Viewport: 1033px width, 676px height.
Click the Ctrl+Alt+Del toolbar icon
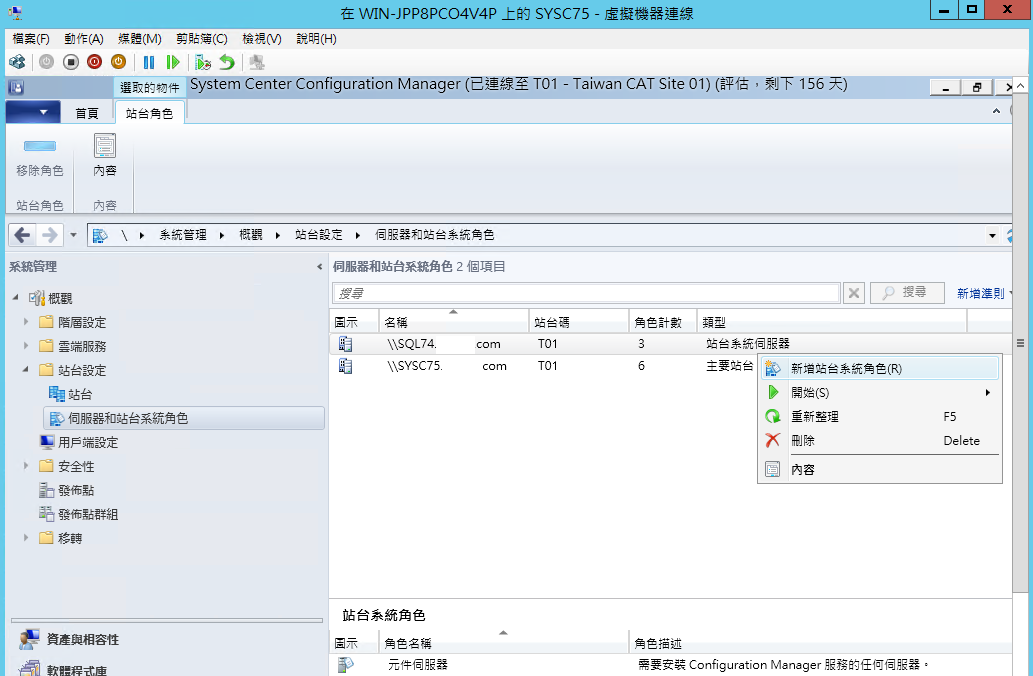click(17, 62)
